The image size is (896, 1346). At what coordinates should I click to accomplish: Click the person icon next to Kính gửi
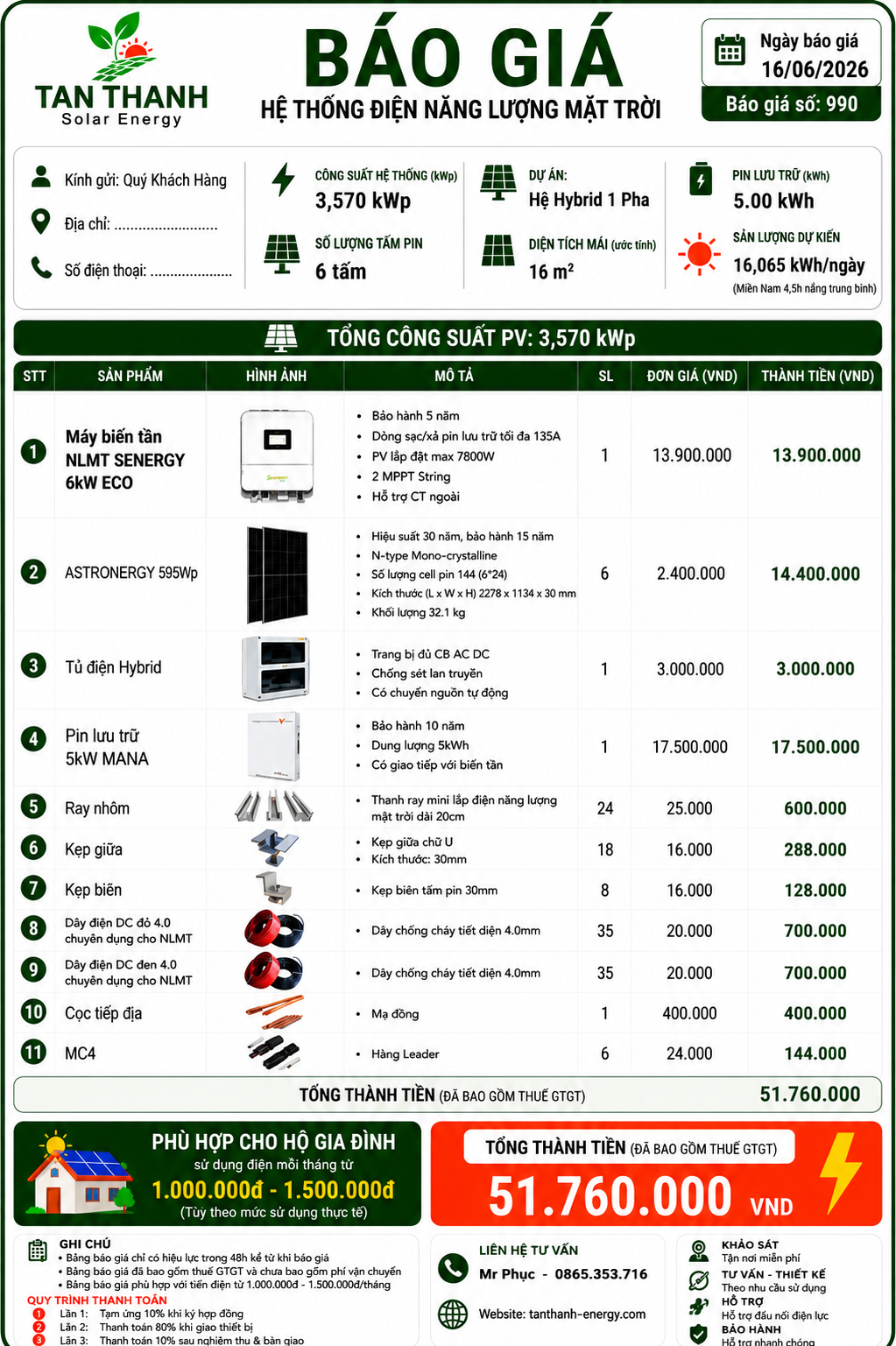point(40,177)
